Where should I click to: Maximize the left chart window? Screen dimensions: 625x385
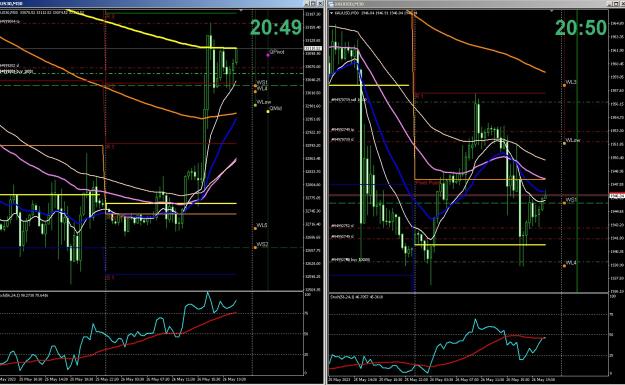pyautogui.click(x=314, y=4)
